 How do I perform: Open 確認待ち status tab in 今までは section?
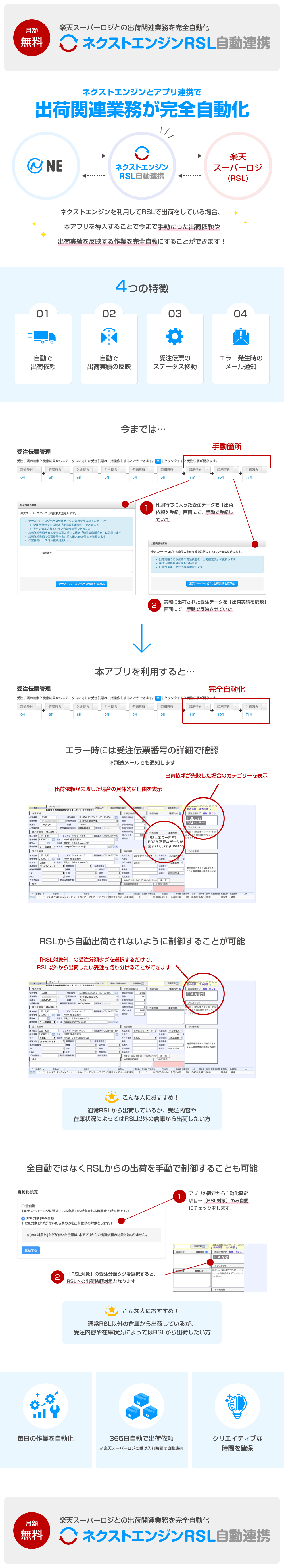[54, 469]
